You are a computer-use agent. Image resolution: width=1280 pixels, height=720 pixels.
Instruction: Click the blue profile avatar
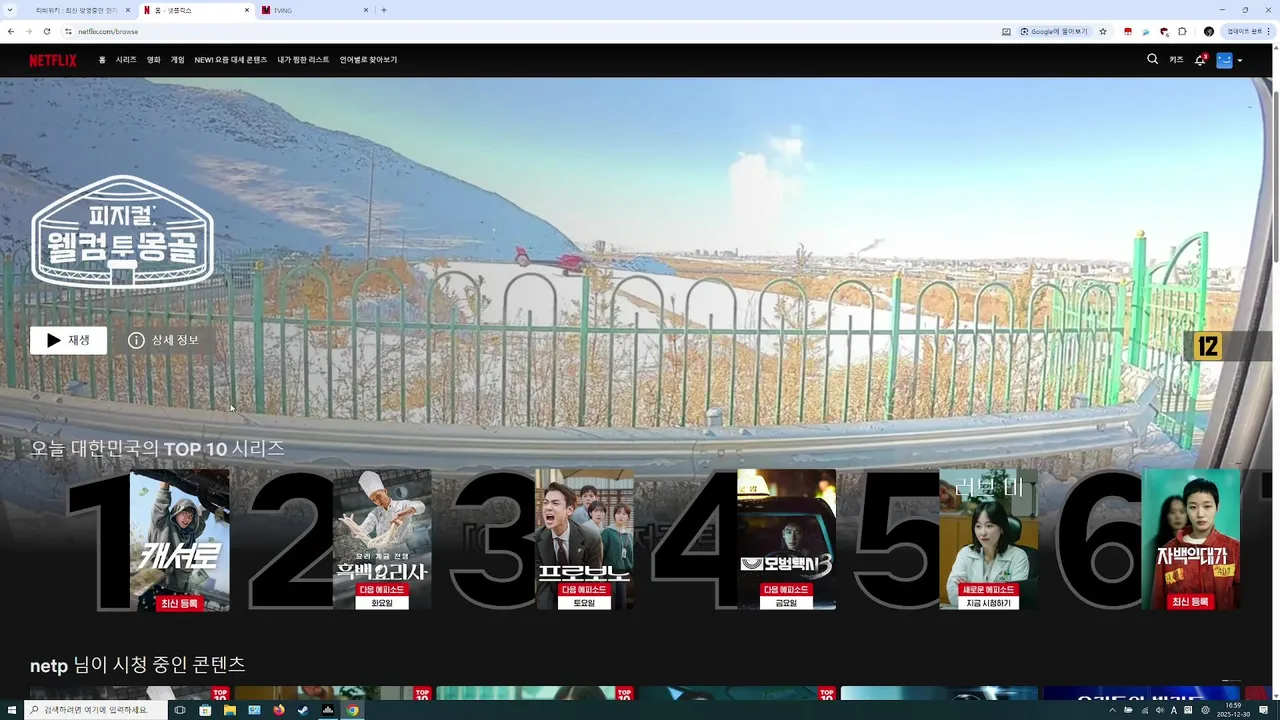tap(1224, 60)
